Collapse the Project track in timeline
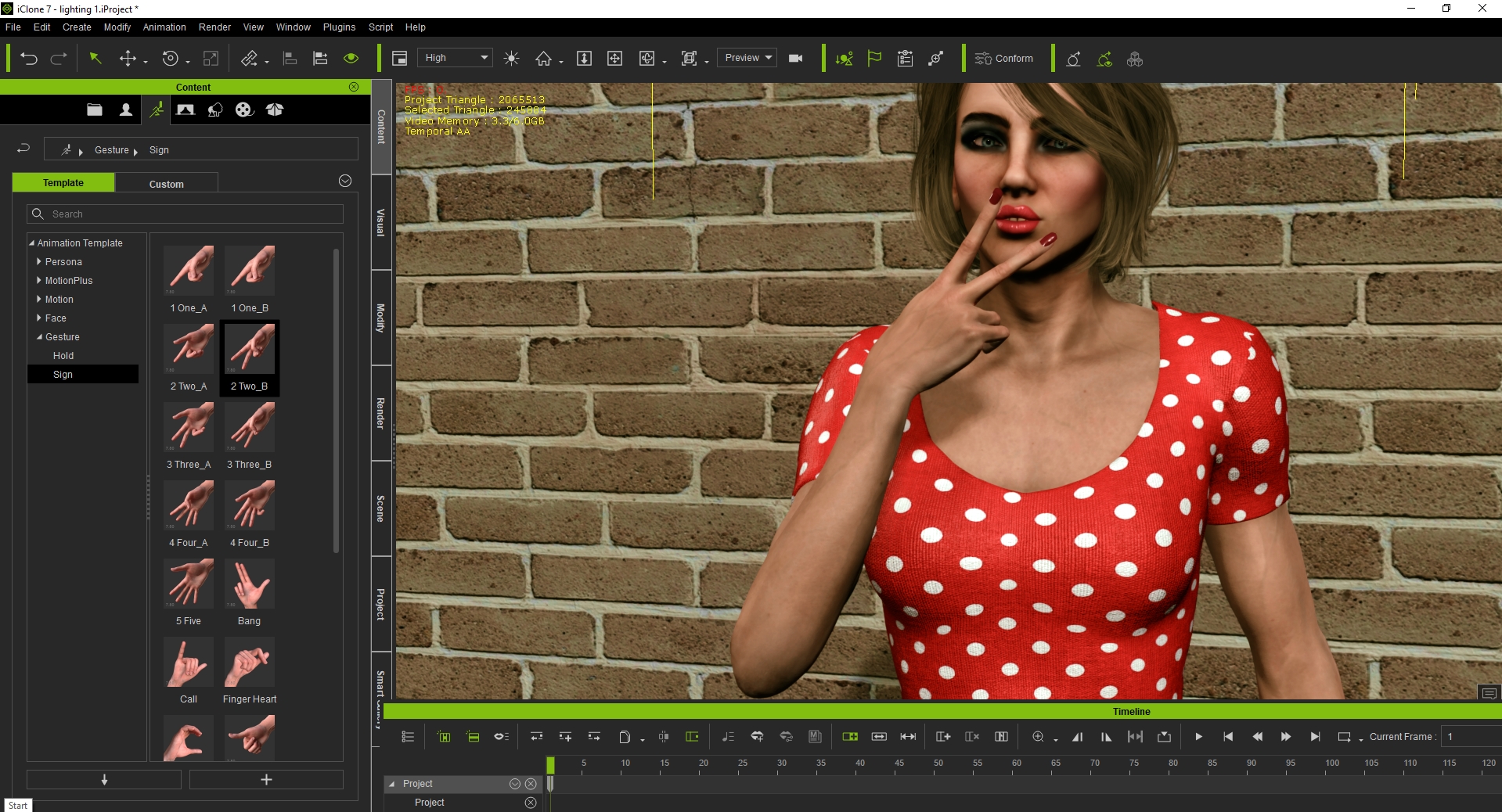 392,784
